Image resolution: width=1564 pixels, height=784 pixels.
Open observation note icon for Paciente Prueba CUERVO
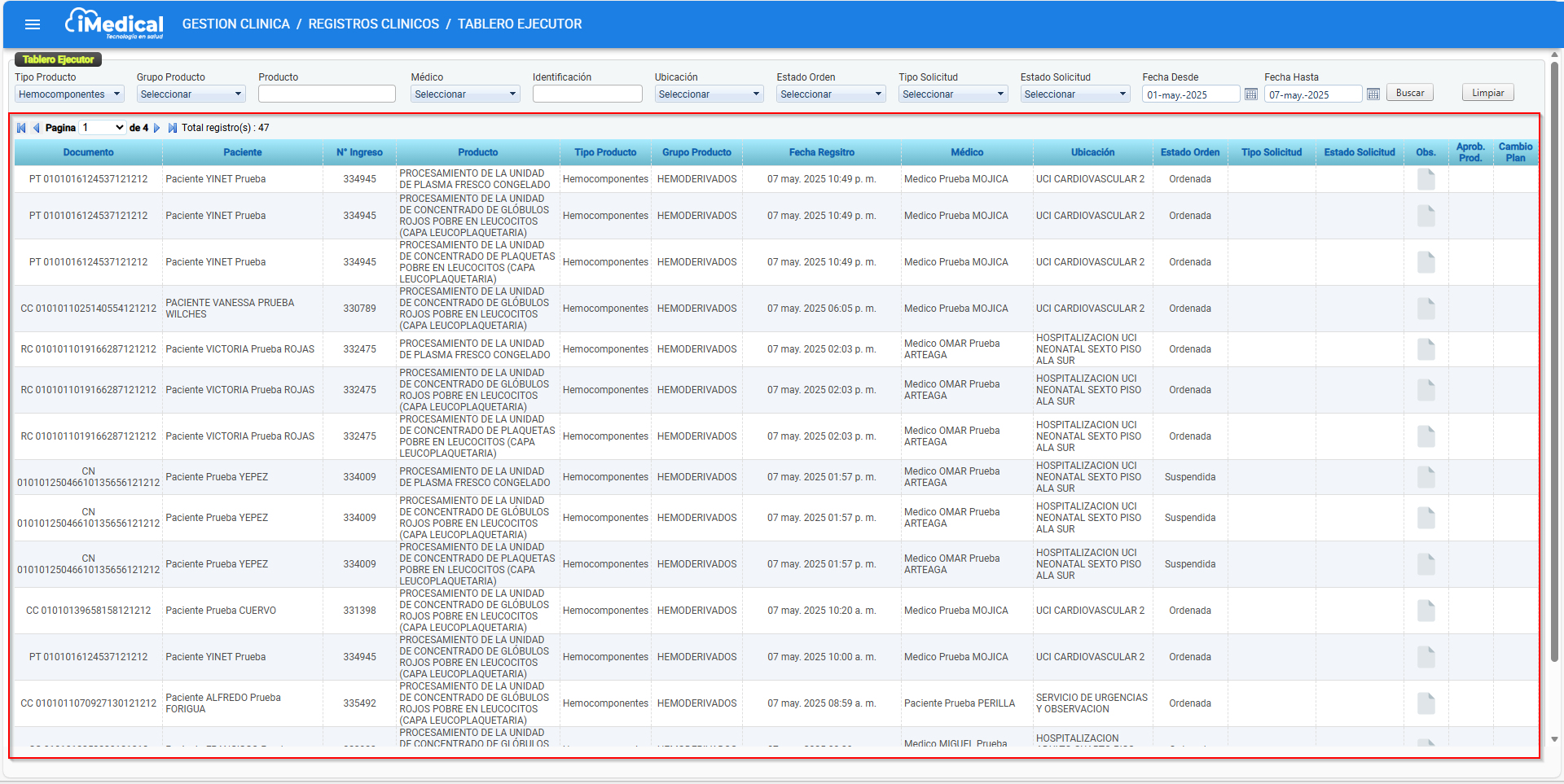pyautogui.click(x=1426, y=611)
